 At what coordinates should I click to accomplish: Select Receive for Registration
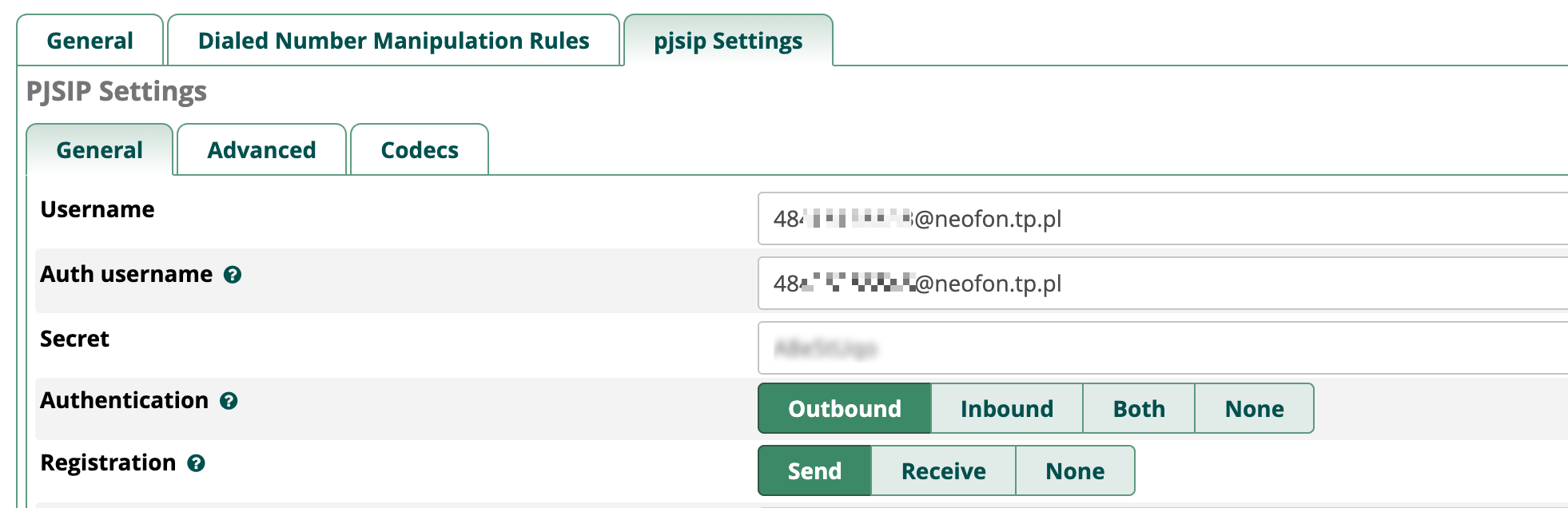pos(943,470)
